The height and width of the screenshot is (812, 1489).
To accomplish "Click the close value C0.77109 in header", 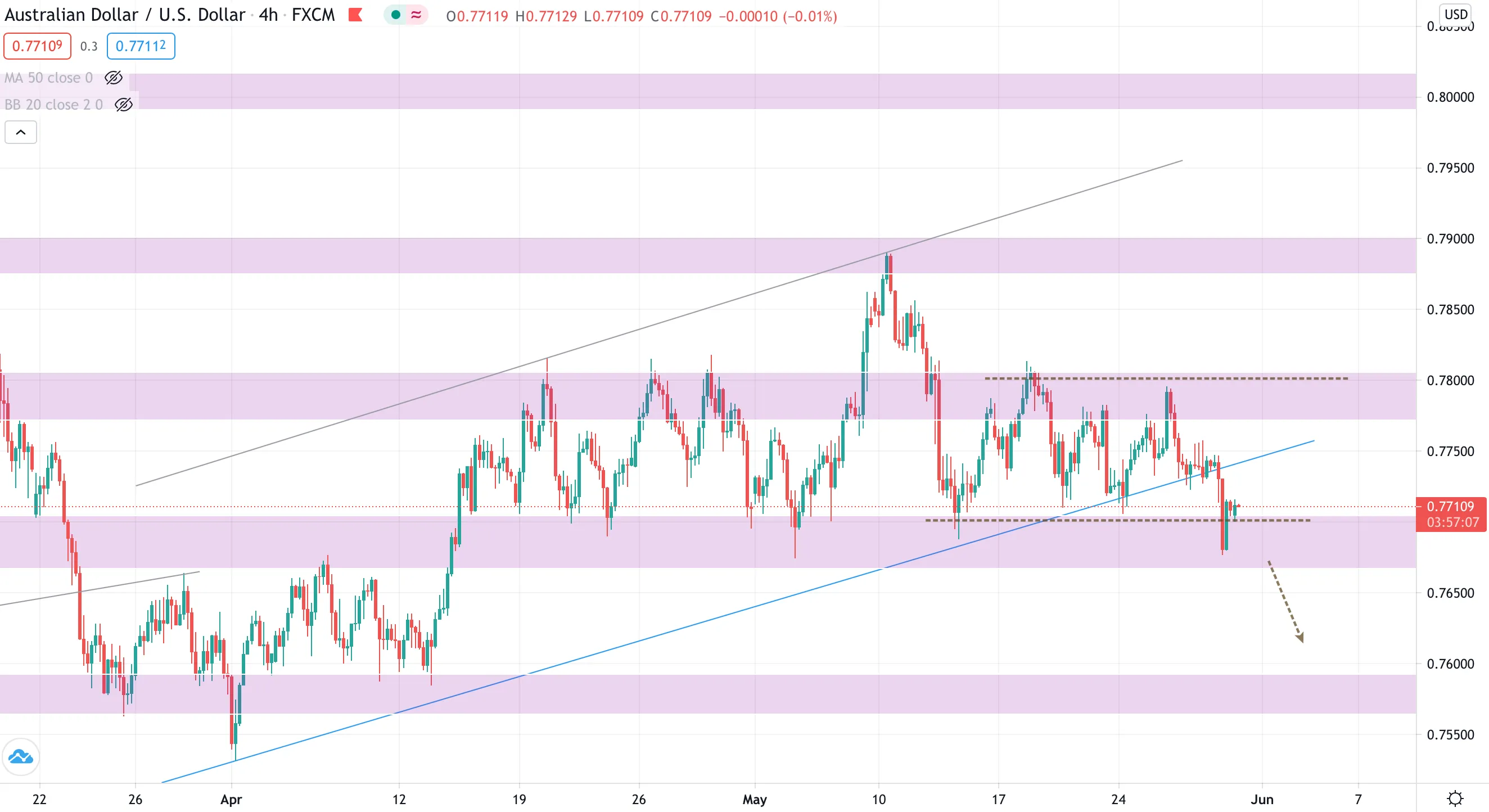I will (x=681, y=16).
